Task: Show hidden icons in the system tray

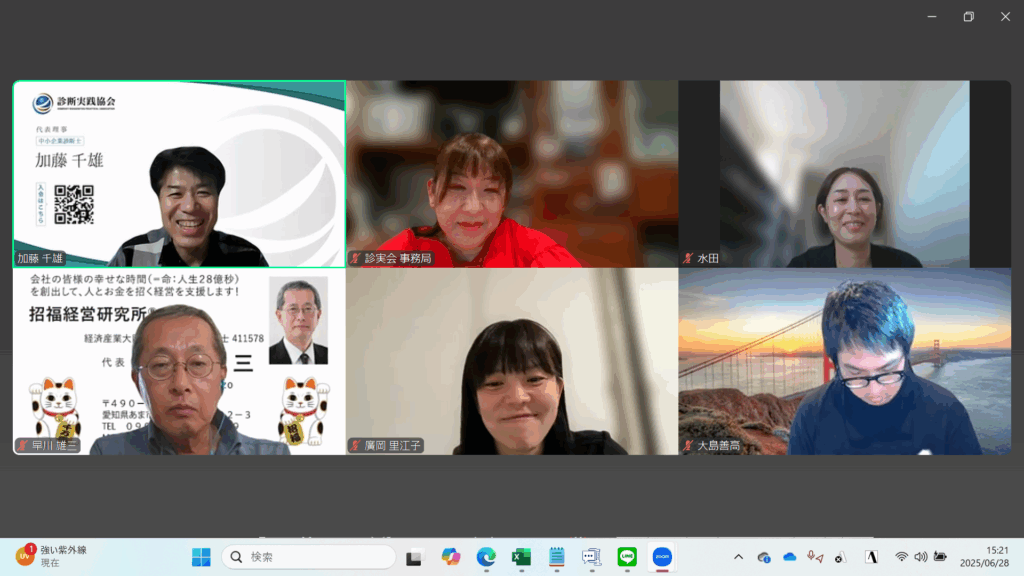Action: (739, 557)
